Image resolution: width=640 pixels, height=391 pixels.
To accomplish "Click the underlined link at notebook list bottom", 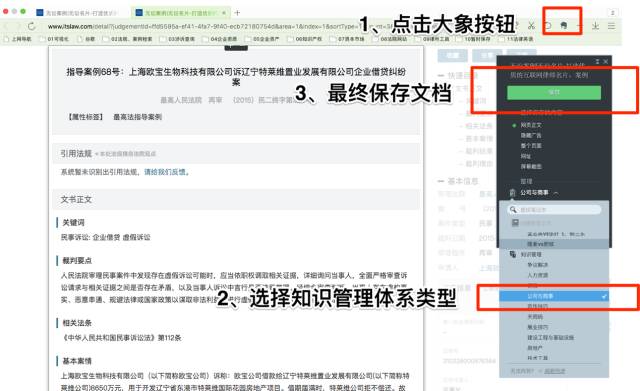I will coord(555,371).
